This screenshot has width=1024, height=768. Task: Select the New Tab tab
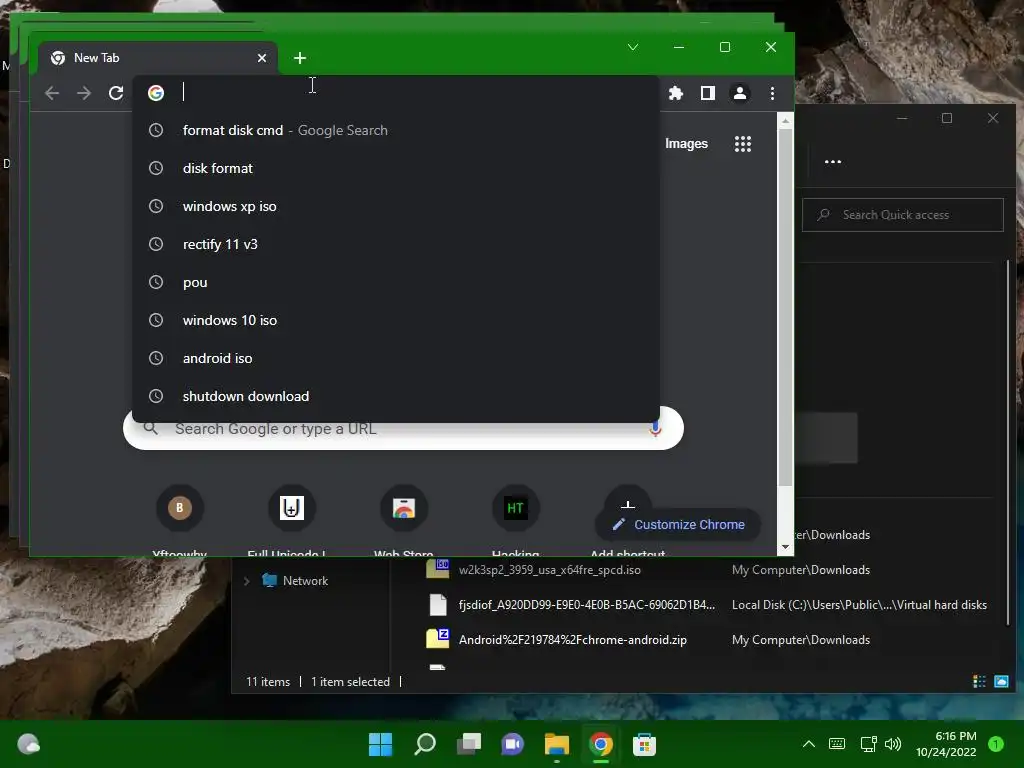coord(157,58)
